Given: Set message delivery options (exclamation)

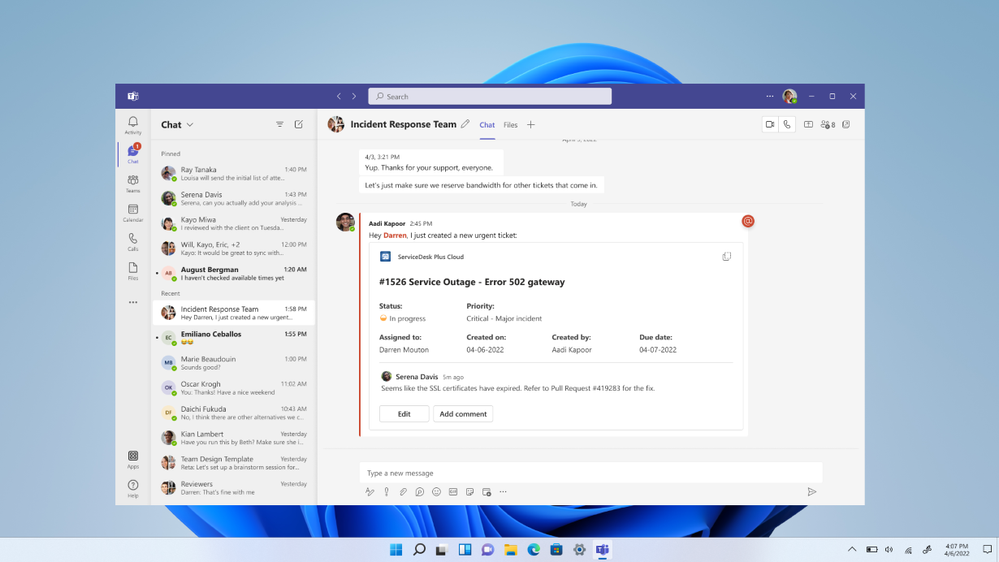Looking at the screenshot, I should pyautogui.click(x=386, y=491).
